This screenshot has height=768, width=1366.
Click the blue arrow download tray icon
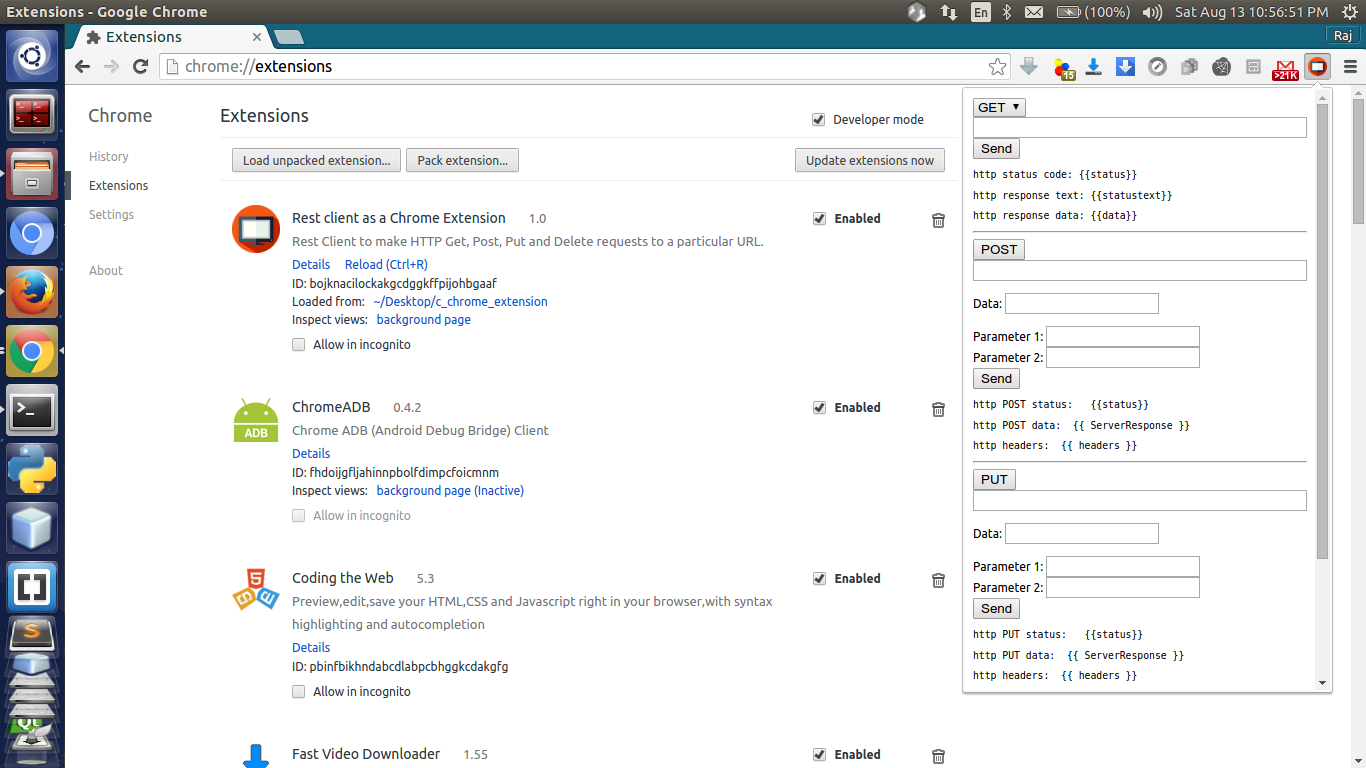point(1093,67)
